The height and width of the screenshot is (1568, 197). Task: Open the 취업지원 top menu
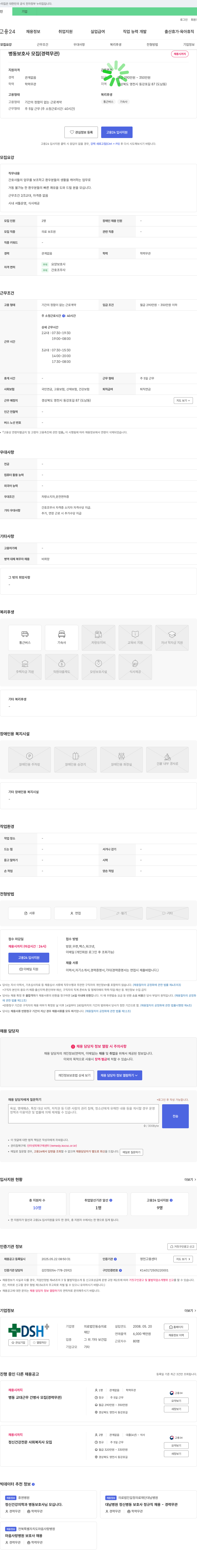point(65,32)
